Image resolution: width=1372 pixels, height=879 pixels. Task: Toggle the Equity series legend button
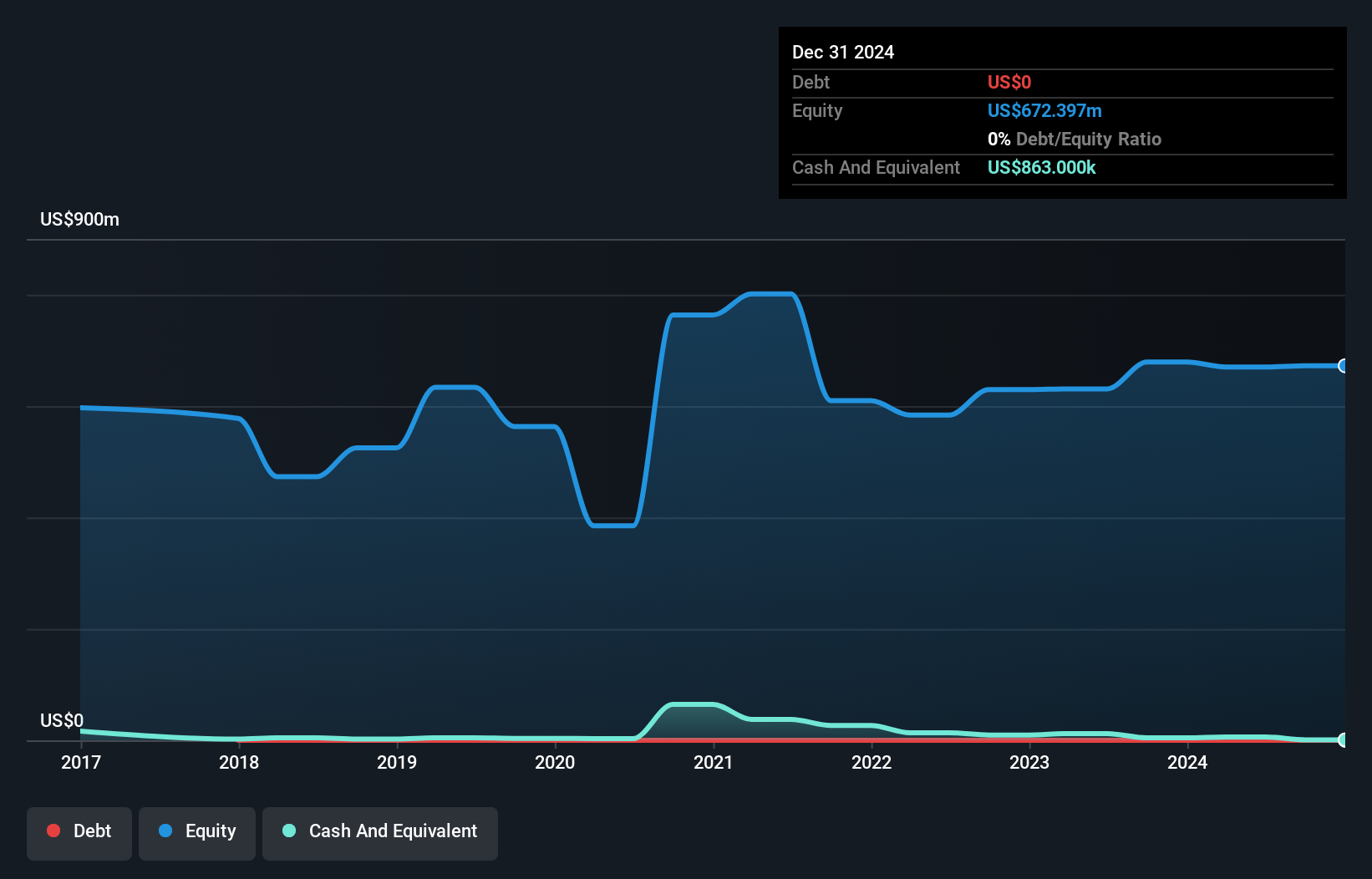click(197, 833)
